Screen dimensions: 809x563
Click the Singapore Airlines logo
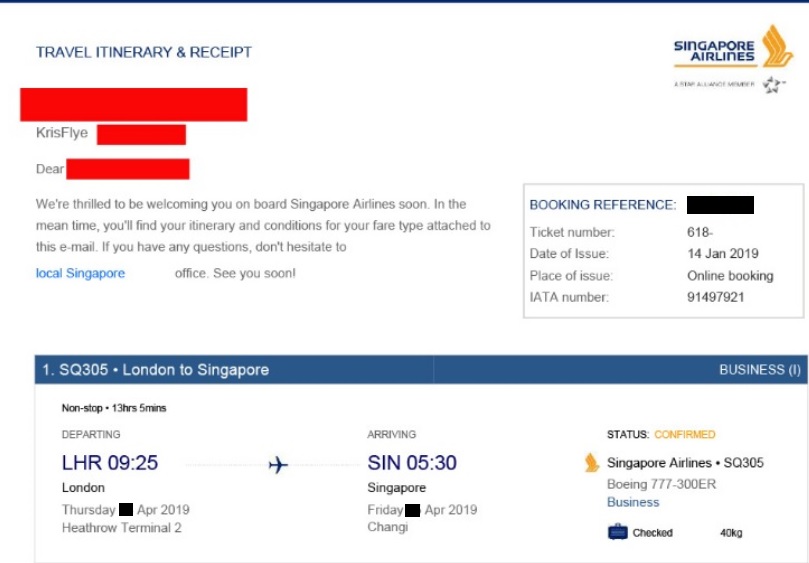click(733, 47)
